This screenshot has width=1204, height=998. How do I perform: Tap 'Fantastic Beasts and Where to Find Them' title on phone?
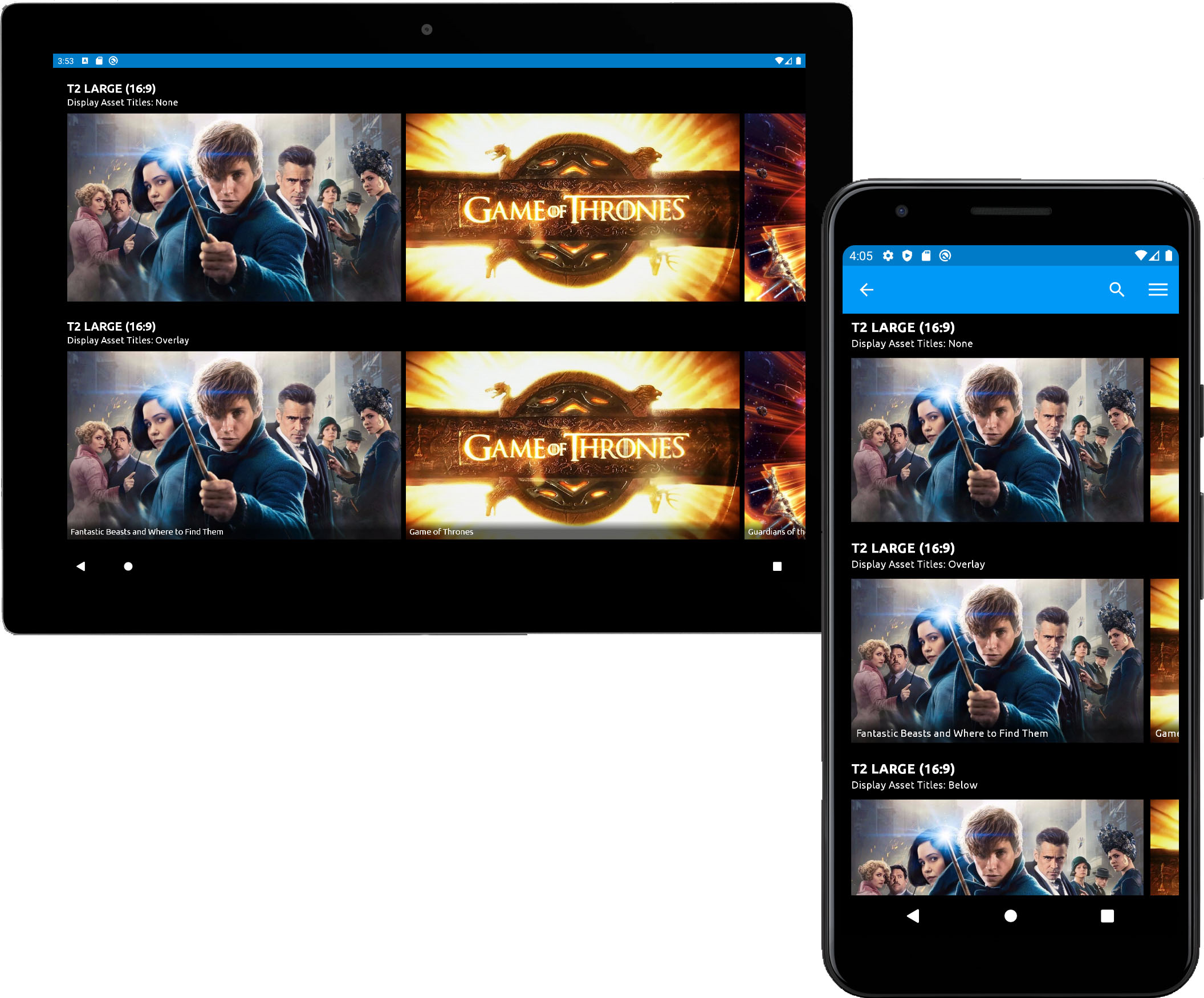coord(951,733)
